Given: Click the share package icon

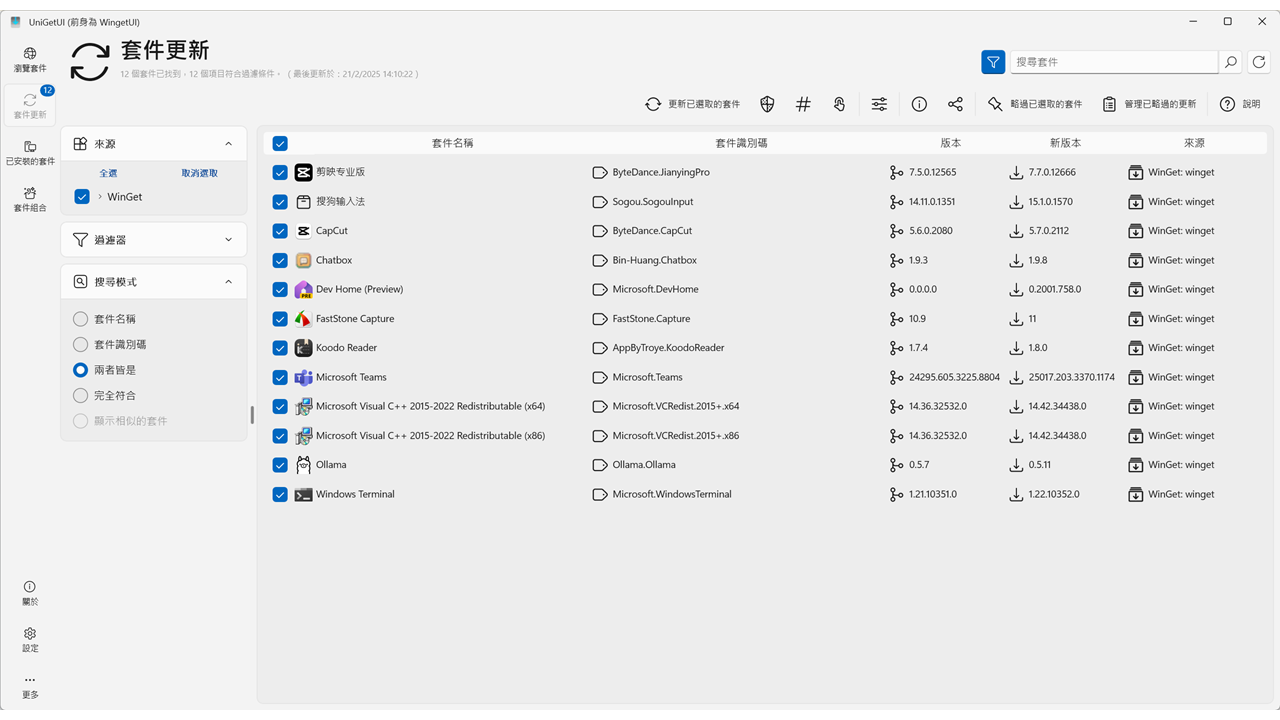Looking at the screenshot, I should [955, 104].
